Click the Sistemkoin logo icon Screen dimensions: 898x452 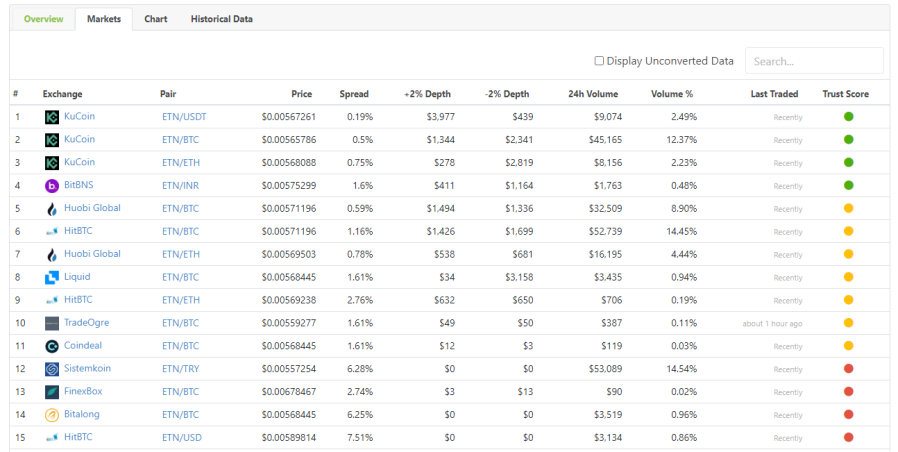52,369
